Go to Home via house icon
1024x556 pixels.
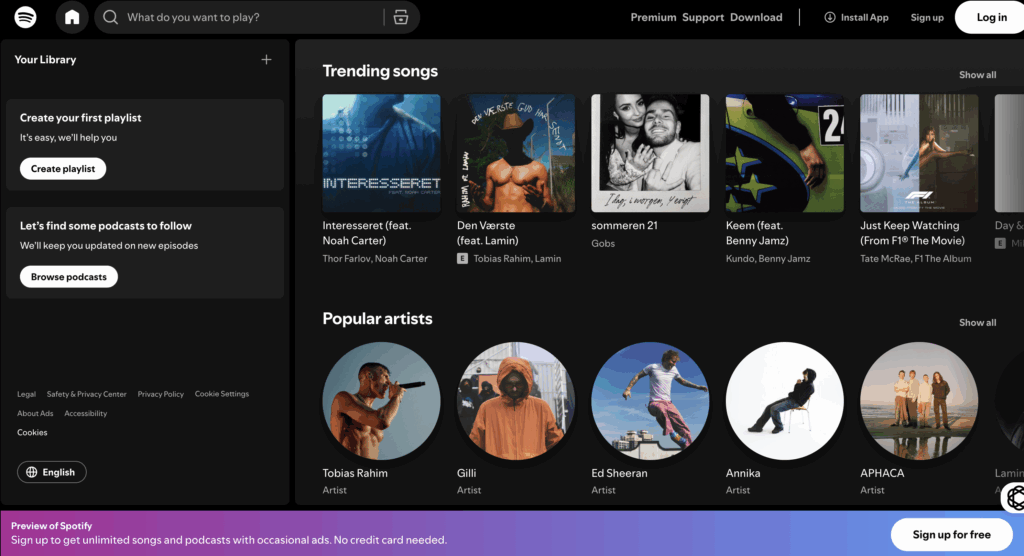pyautogui.click(x=72, y=17)
